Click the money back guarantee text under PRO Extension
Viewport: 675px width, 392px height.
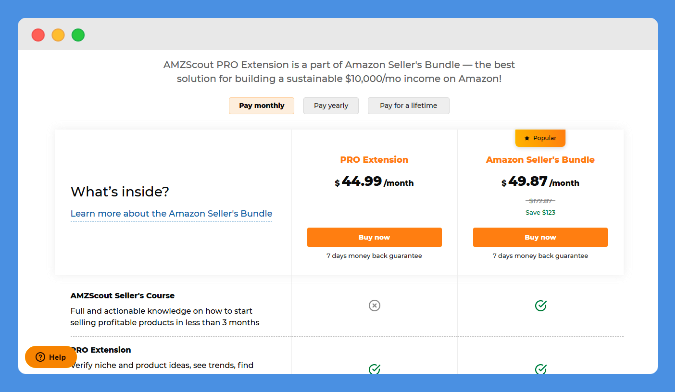(x=374, y=256)
